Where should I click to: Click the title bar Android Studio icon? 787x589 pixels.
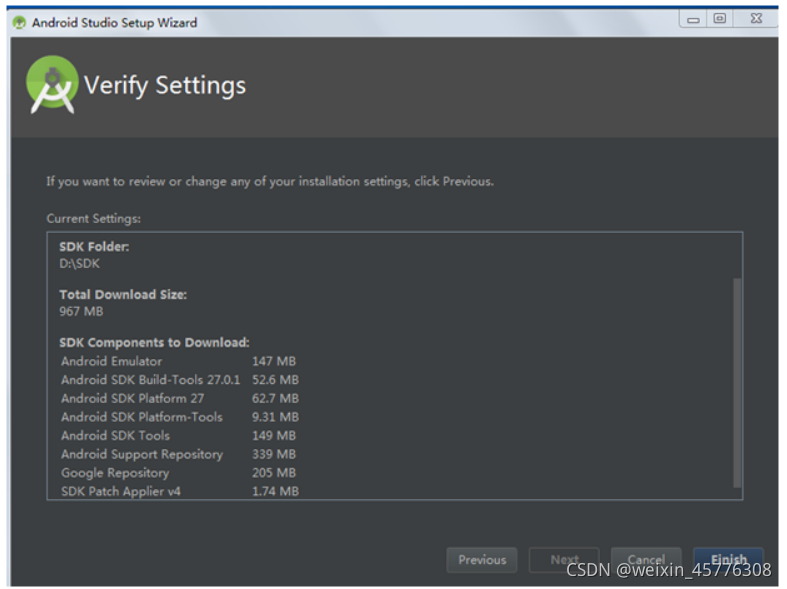coord(19,23)
